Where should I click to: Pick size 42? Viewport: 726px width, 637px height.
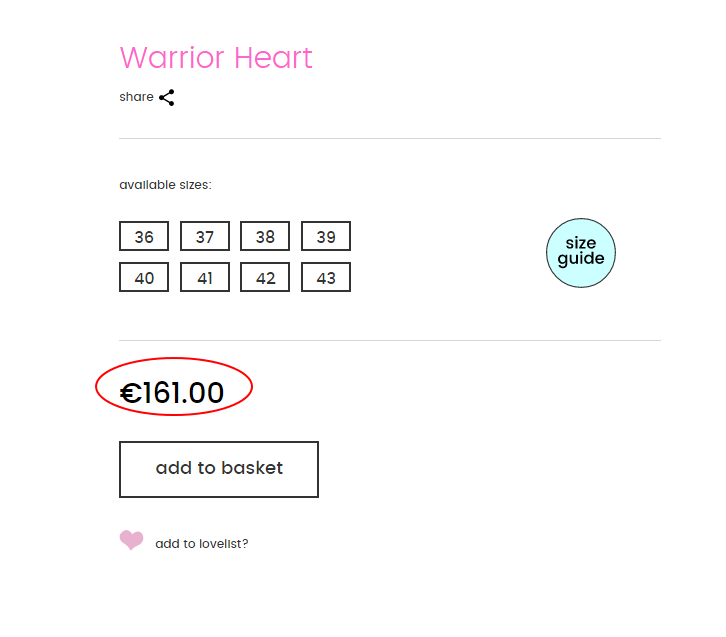(265, 277)
